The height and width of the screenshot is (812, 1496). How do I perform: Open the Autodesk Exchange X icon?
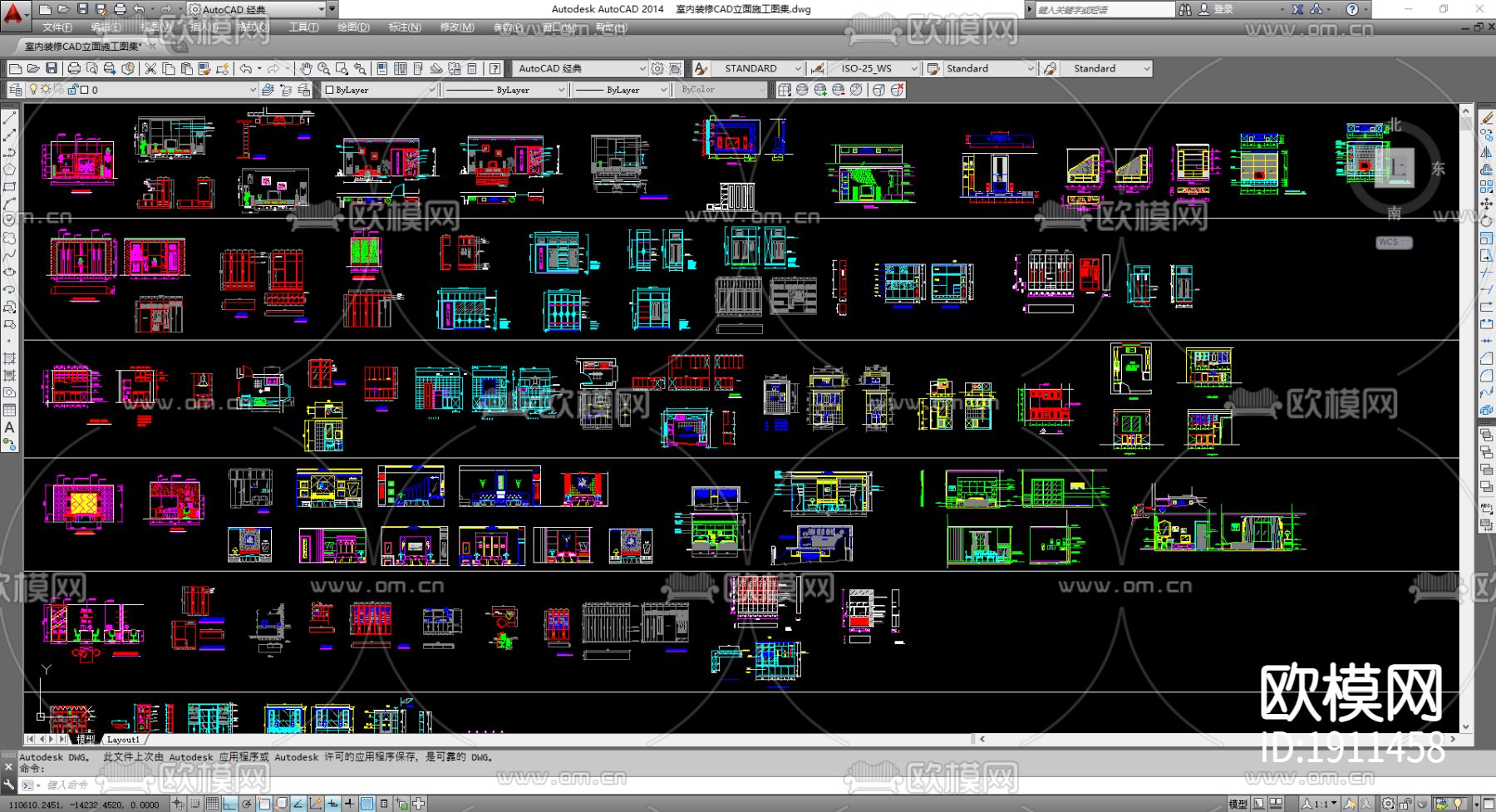click(1297, 9)
